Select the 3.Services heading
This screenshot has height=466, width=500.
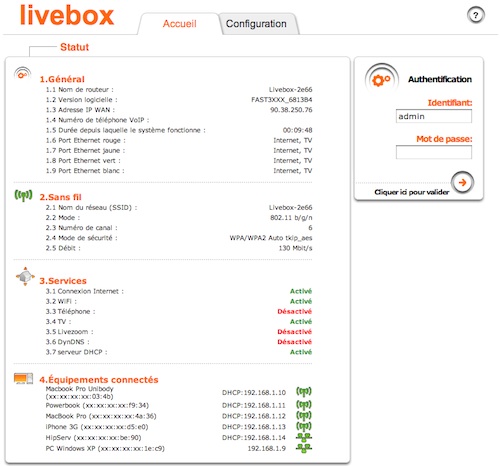[x=63, y=281]
